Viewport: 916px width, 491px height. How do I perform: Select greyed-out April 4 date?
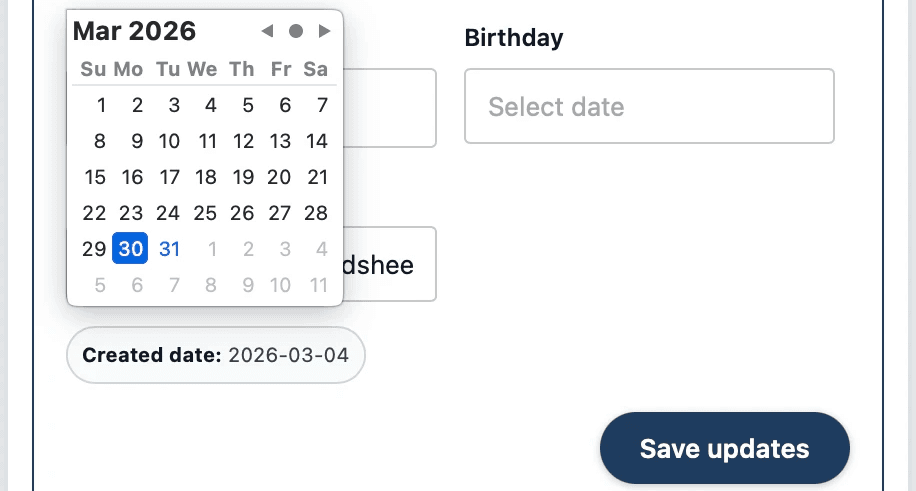point(321,249)
